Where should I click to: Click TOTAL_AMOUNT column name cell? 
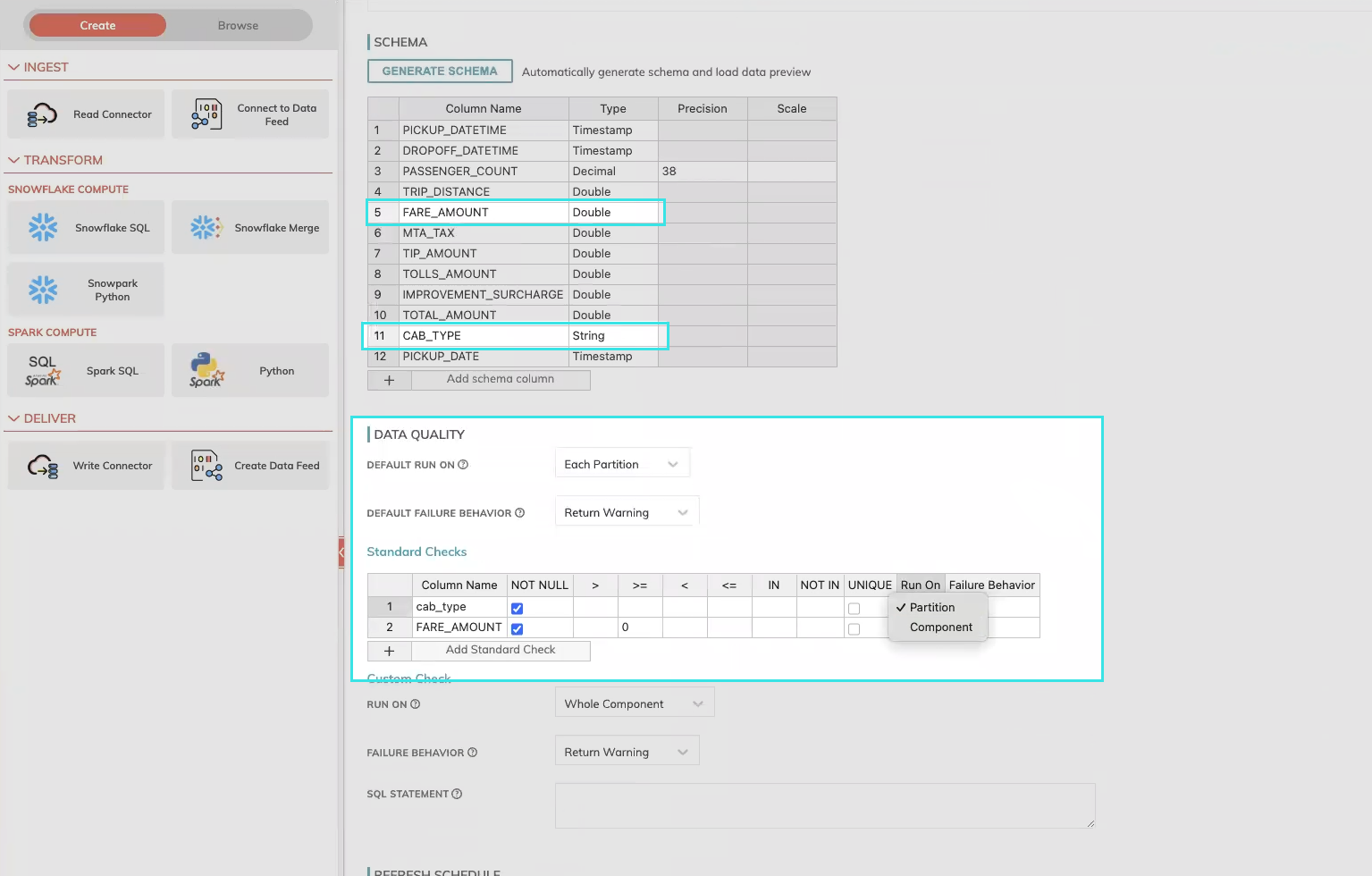coord(484,315)
